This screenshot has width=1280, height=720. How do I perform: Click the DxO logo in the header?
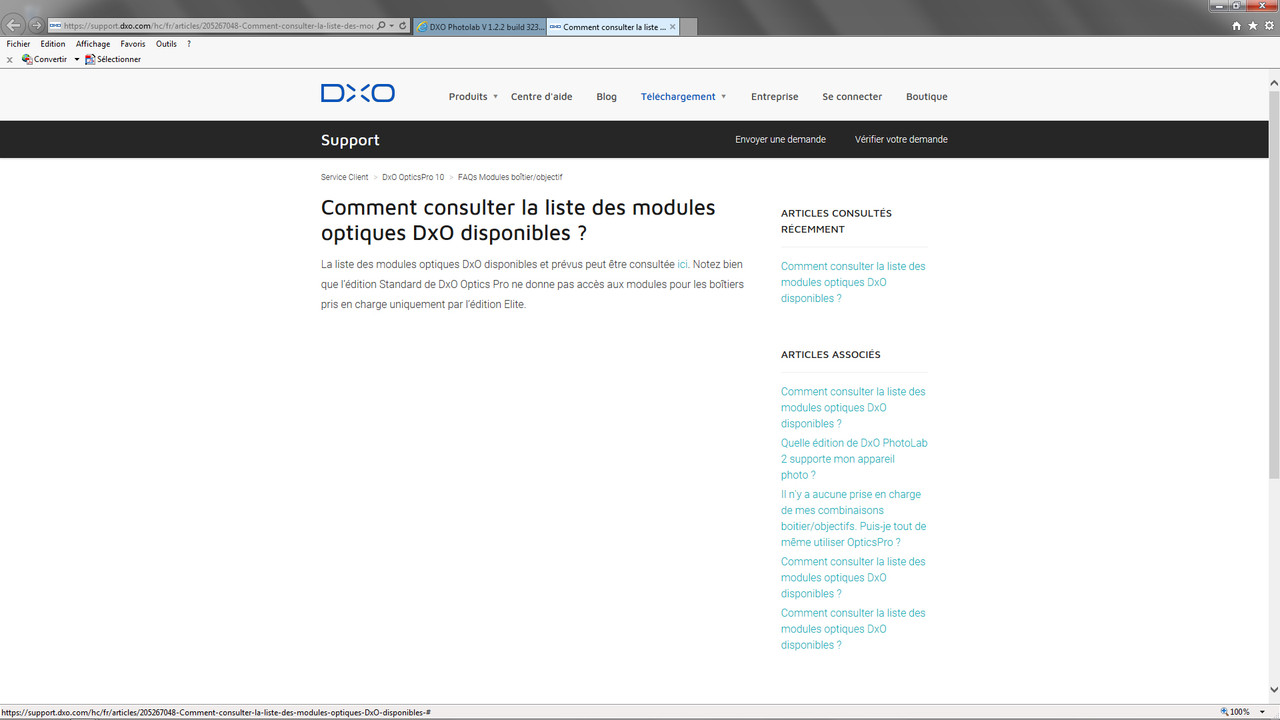pyautogui.click(x=358, y=93)
